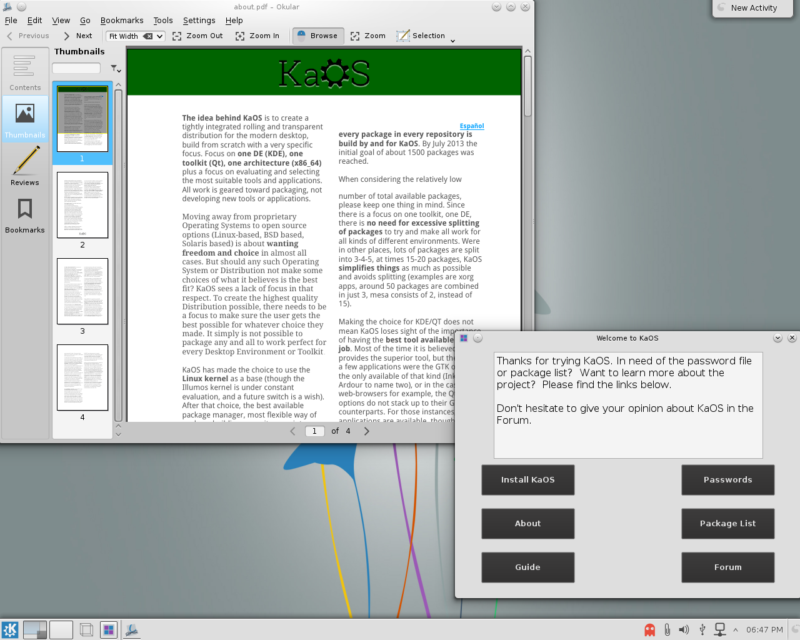Open the Go menu
The image size is (800, 640).
[85, 20]
